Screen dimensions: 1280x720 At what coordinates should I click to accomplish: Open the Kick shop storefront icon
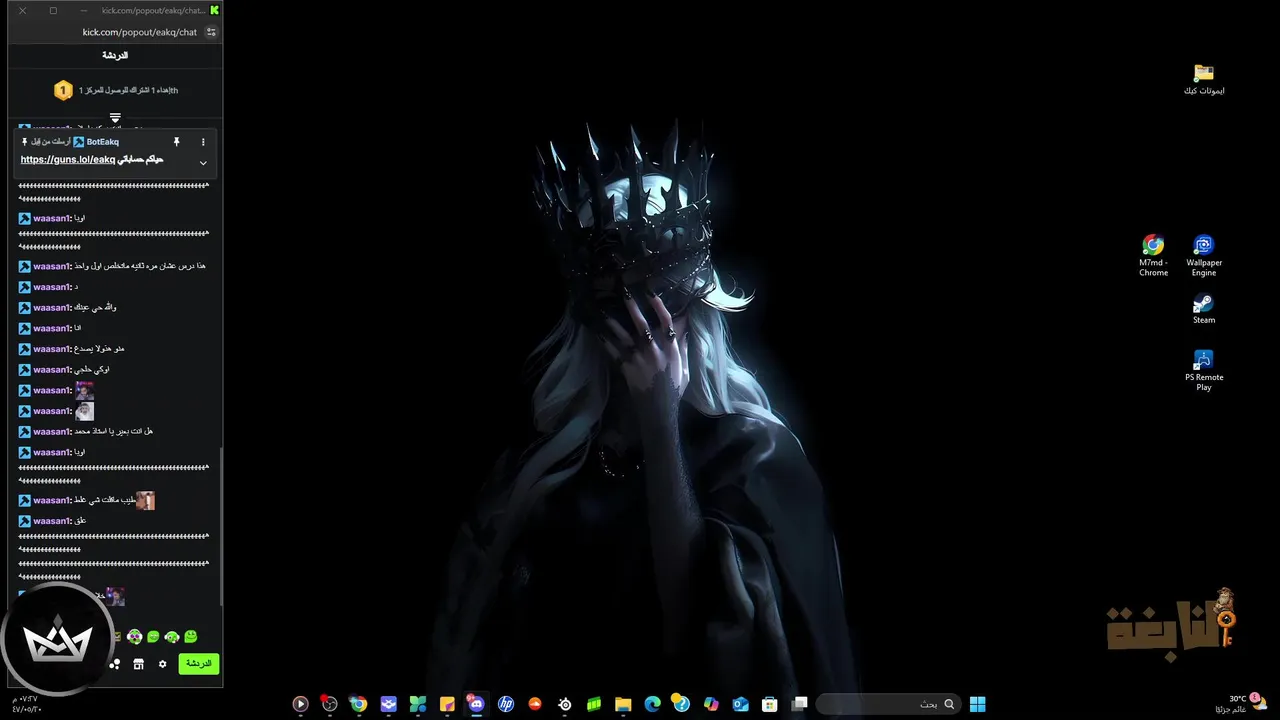[139, 664]
